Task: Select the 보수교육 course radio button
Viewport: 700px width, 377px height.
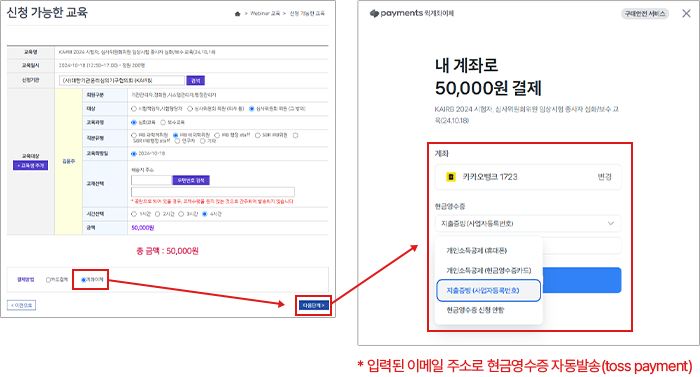Action: (163, 122)
